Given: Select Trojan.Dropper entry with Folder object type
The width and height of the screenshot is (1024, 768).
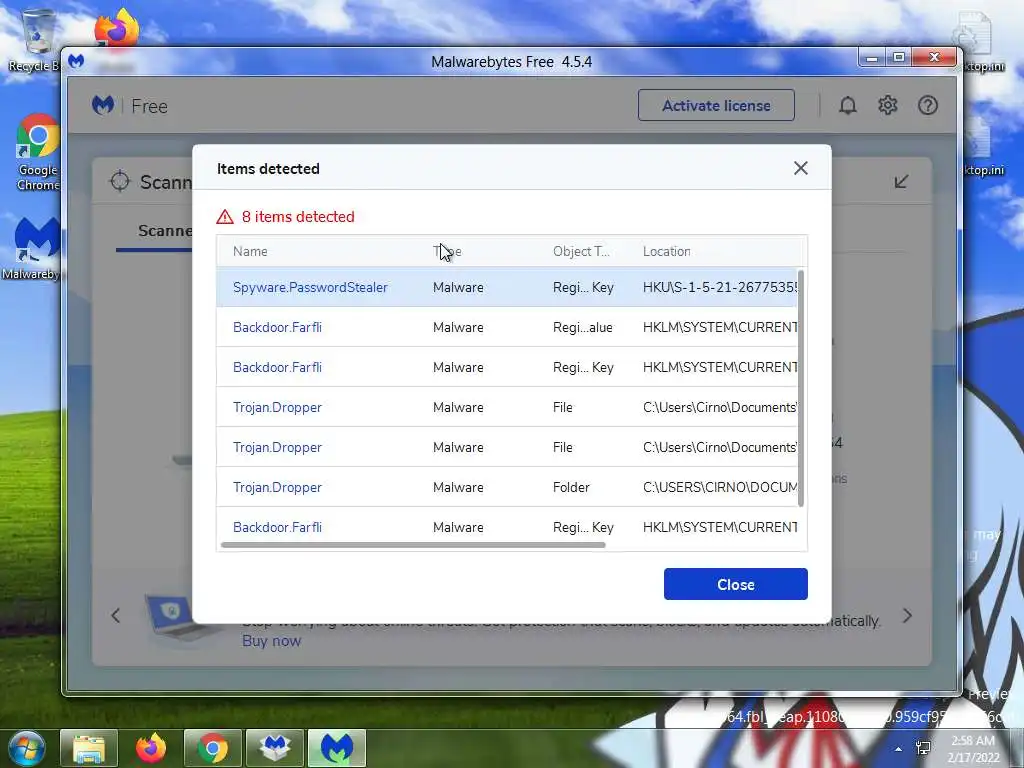Looking at the screenshot, I should point(507,487).
